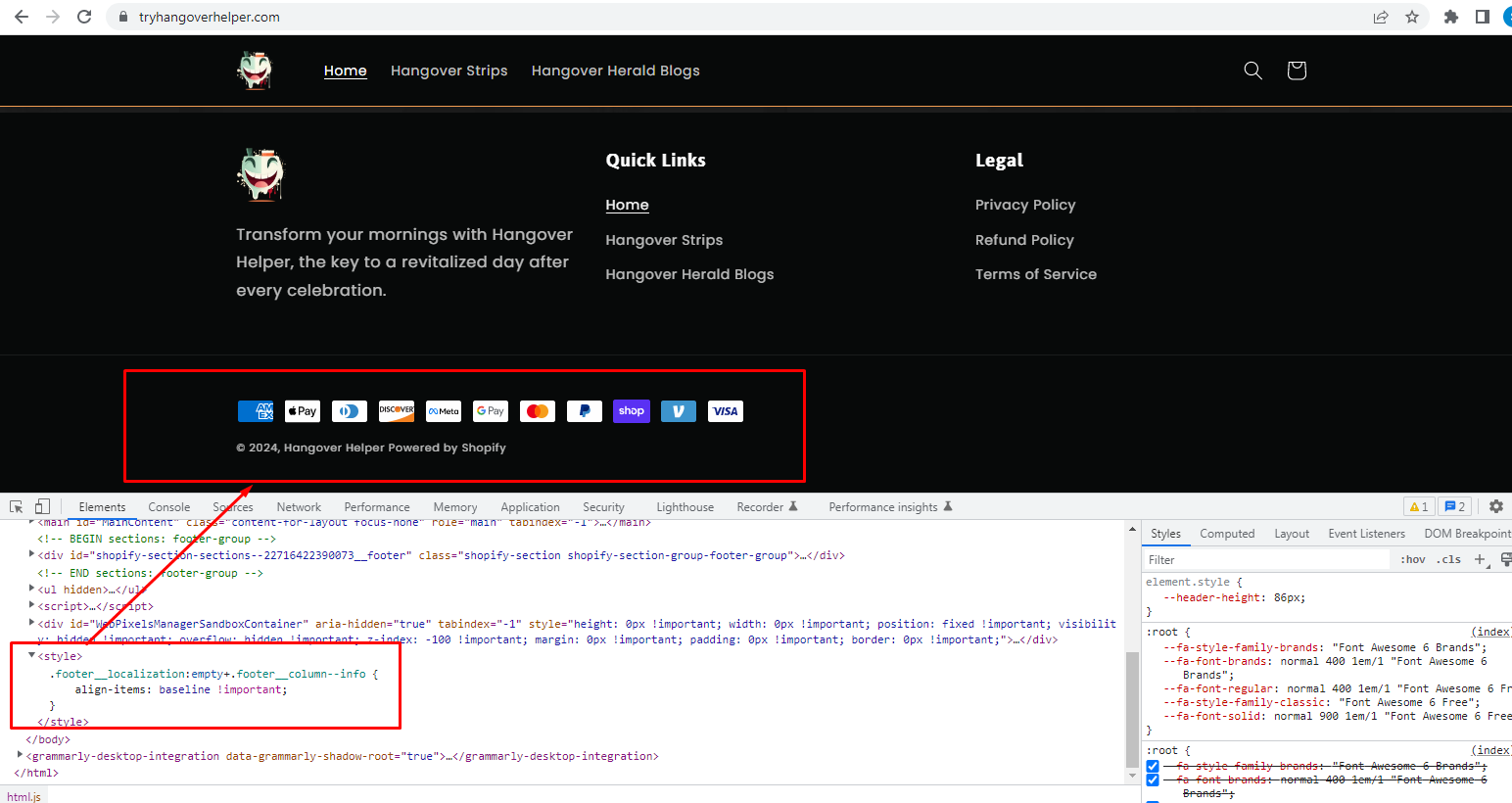Open DevTools settings gear
1512x803 pixels.
pyautogui.click(x=1496, y=506)
